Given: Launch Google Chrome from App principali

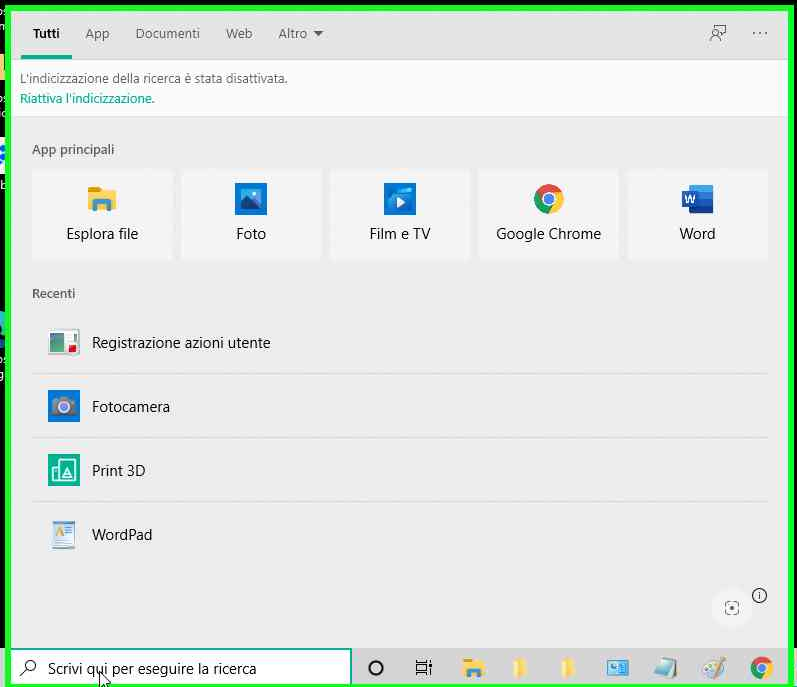Looking at the screenshot, I should click(x=548, y=215).
